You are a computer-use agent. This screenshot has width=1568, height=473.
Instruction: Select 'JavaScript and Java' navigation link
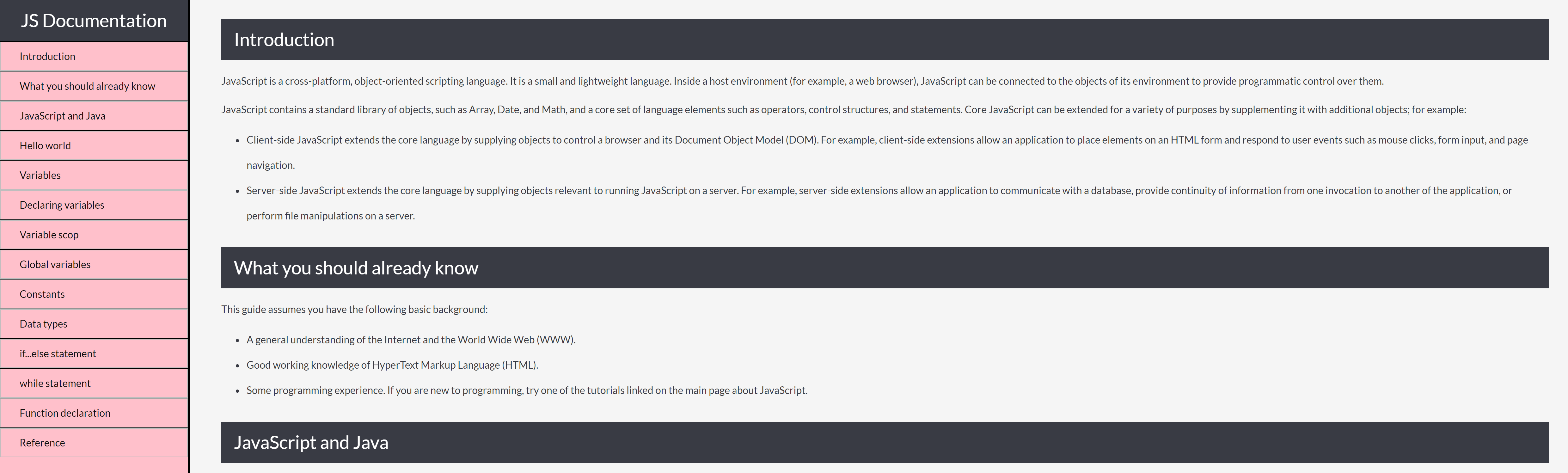pyautogui.click(x=62, y=116)
